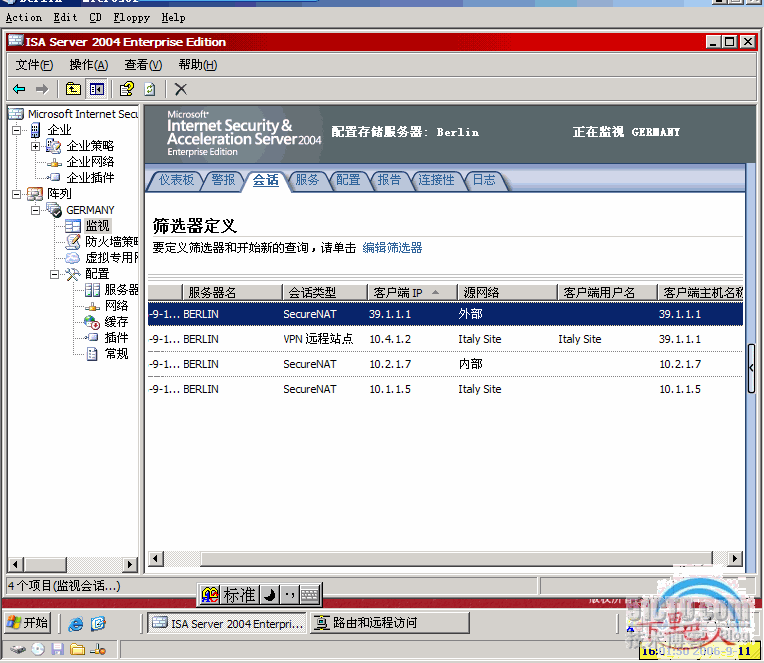Select 阵列 node in the tree
Image resolution: width=764 pixels, height=663 pixels.
coord(59,194)
